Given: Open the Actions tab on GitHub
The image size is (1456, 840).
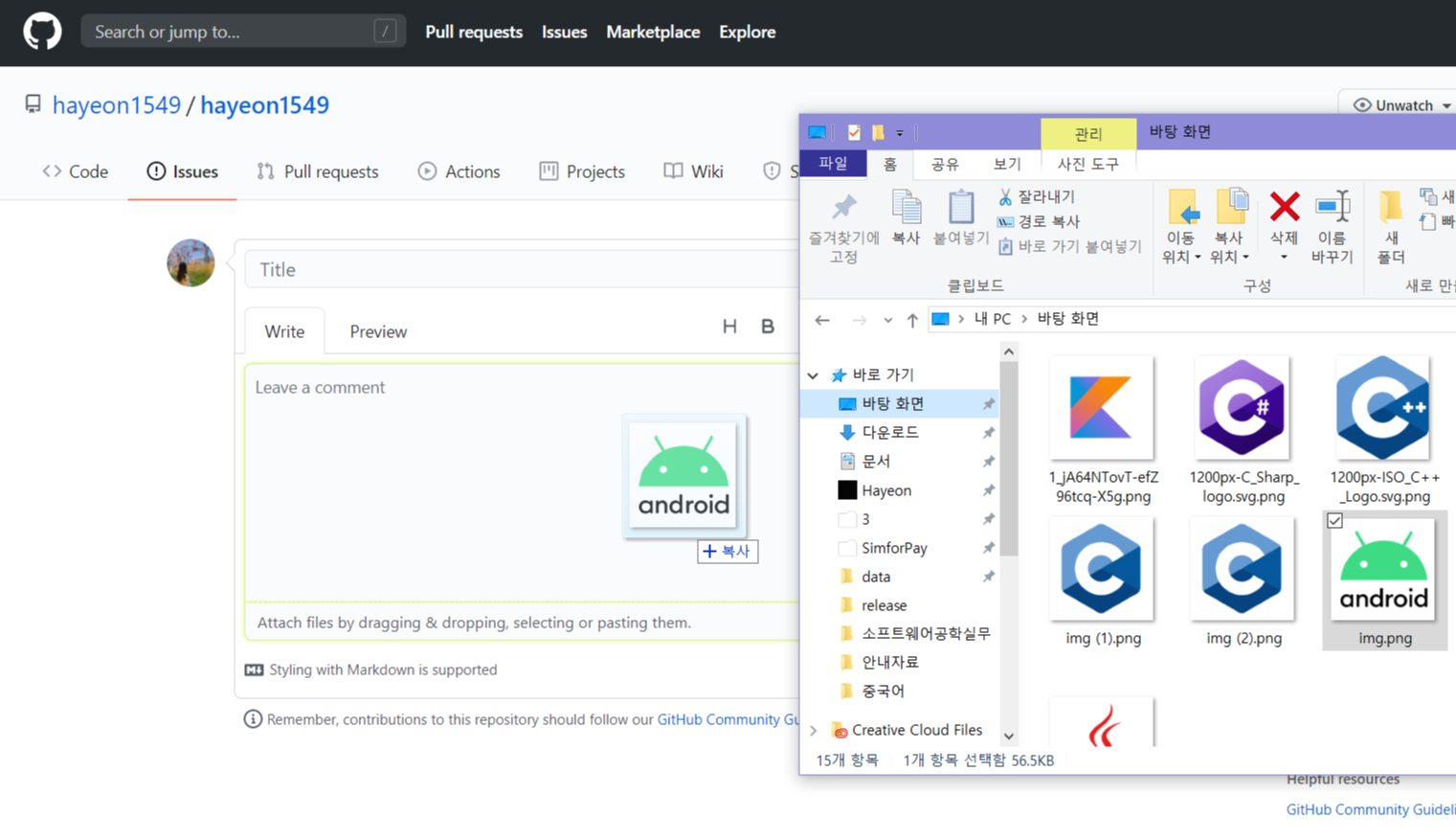Looking at the screenshot, I should pos(459,171).
